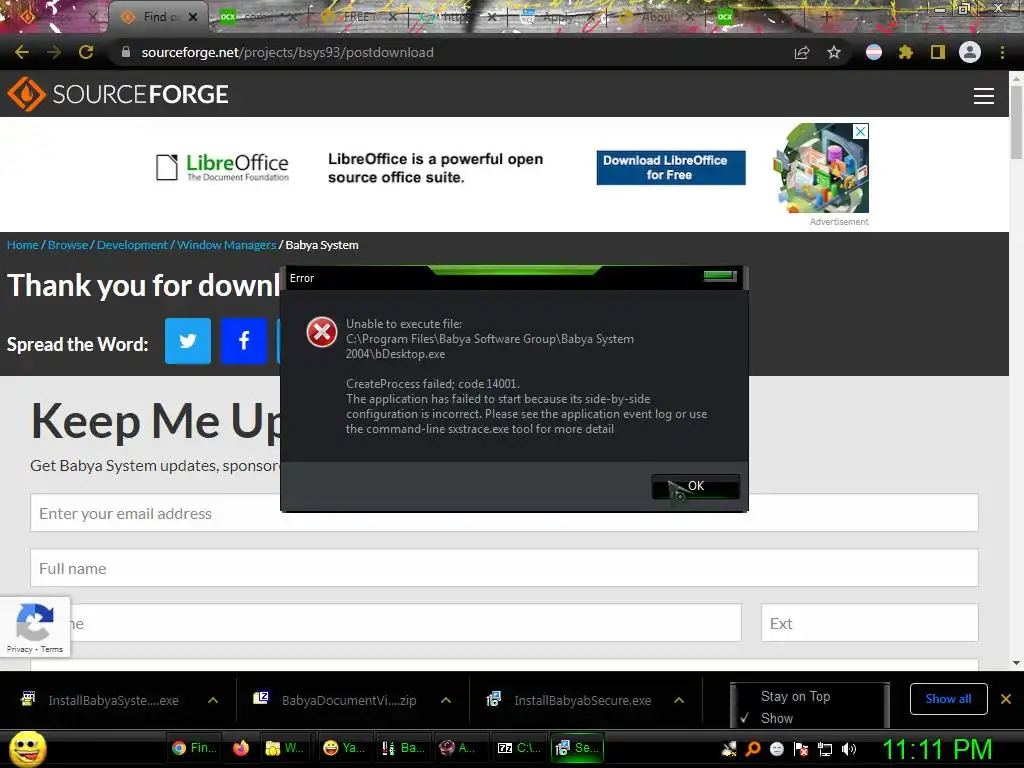Open downloaded InstallBabyabSecure.exe
Screen dimensions: 1024x768
[571, 700]
